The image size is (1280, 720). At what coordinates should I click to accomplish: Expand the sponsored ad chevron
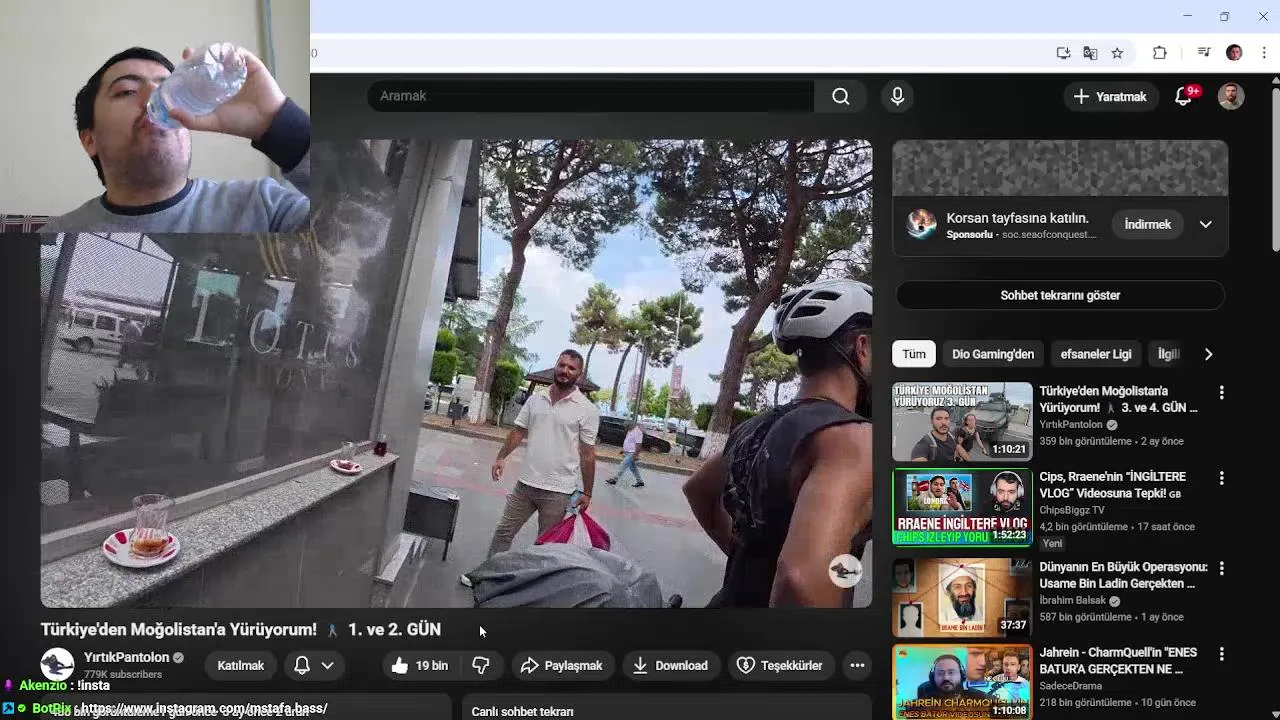pyautogui.click(x=1206, y=224)
